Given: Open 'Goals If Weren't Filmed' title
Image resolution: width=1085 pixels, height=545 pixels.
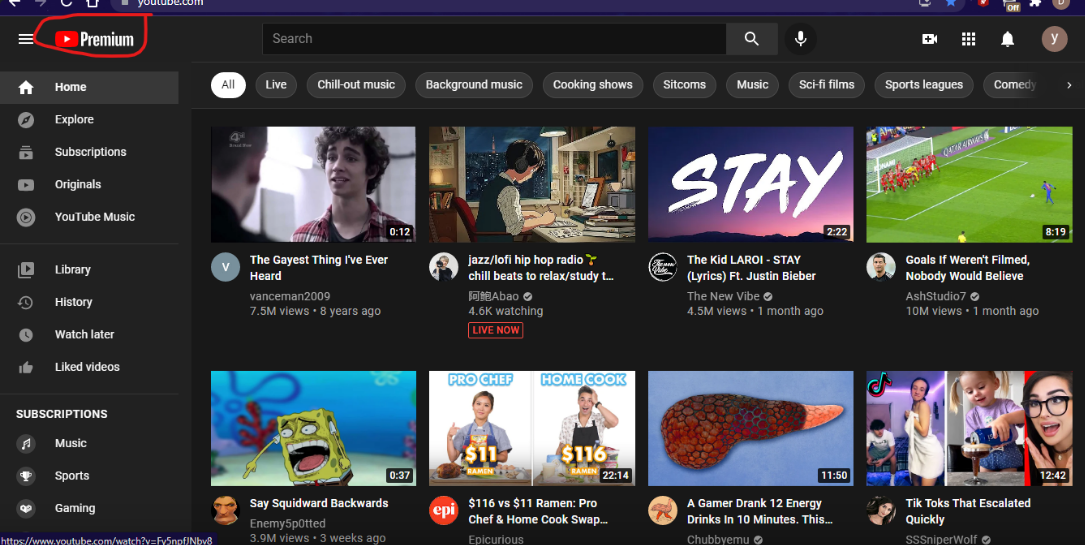Looking at the screenshot, I should click(x=967, y=268).
